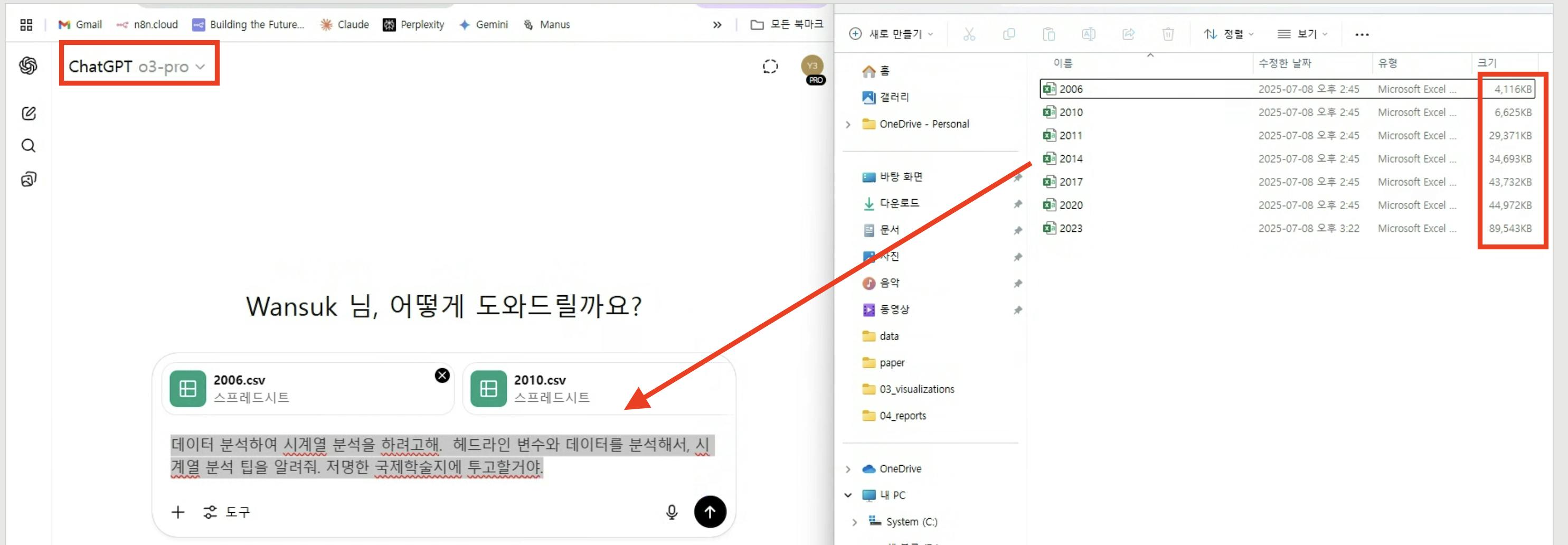Open 다운로드 quick access folder
Viewport: 1568px width, 545px height.
click(x=891, y=203)
